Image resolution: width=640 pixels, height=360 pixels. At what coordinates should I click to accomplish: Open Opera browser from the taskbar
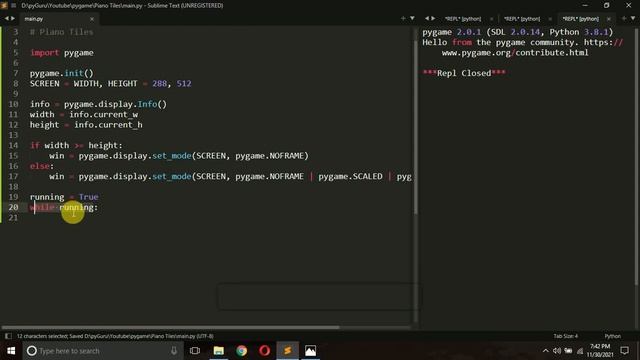(x=264, y=351)
